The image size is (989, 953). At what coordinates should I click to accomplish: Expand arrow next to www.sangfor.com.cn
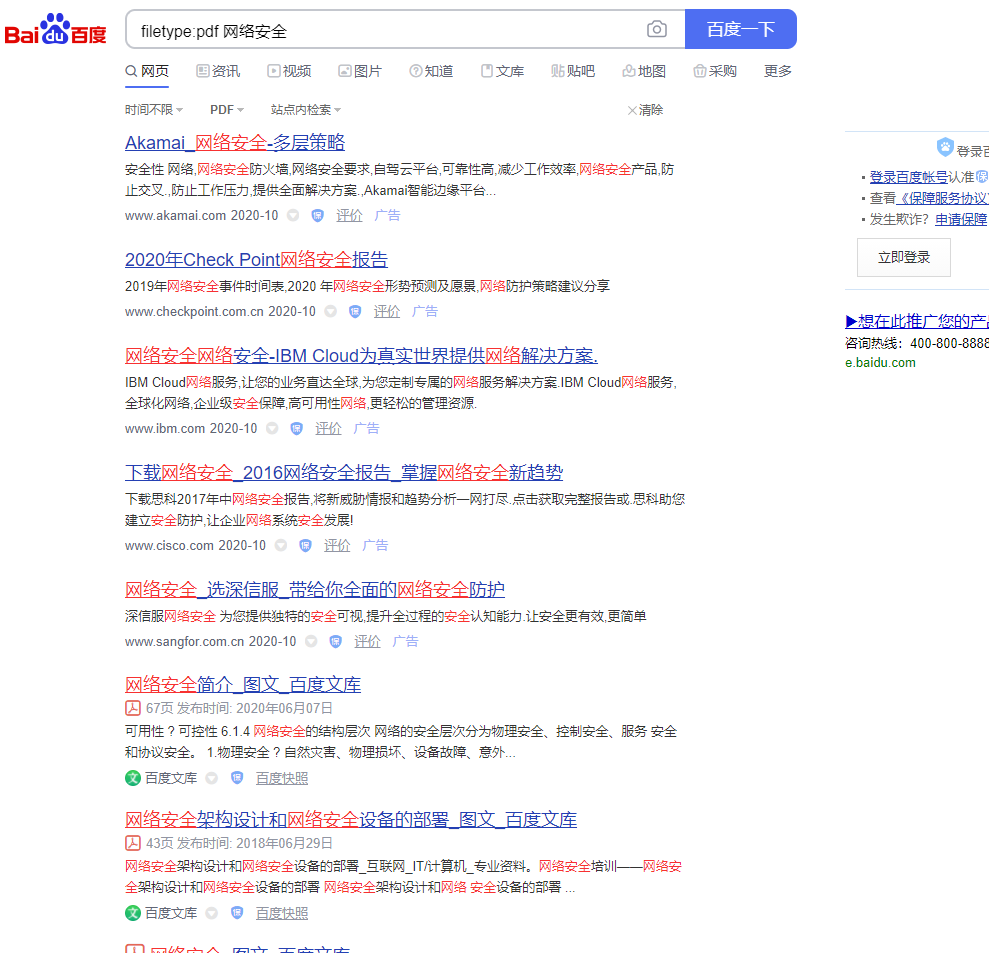click(x=311, y=641)
